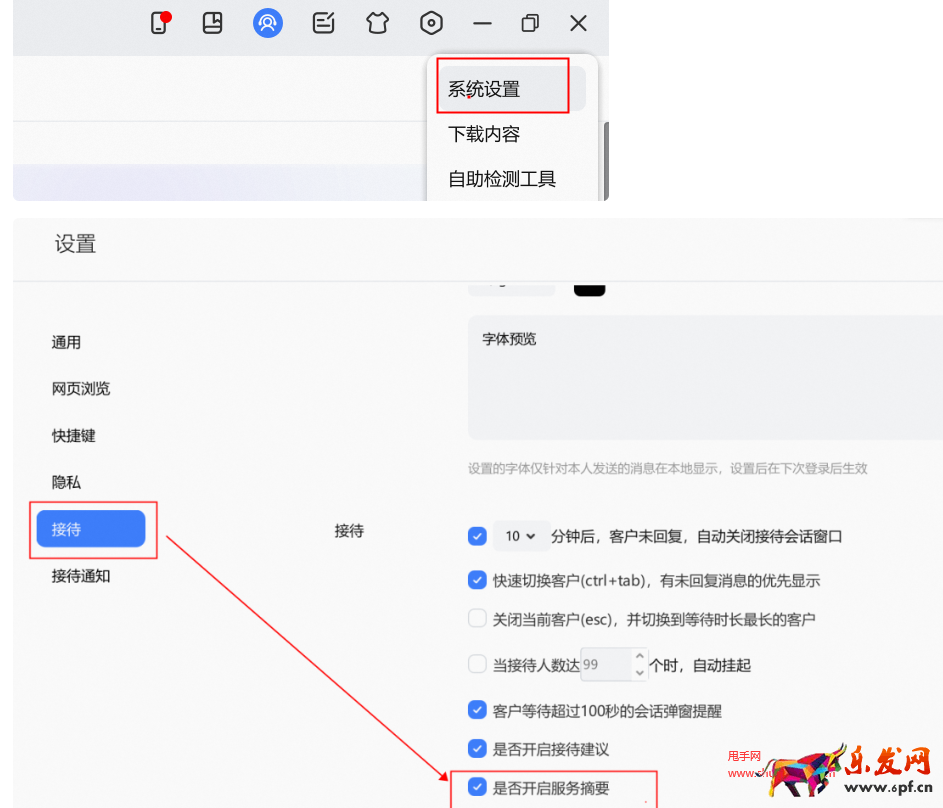Click the black font color swatch
The height and width of the screenshot is (808, 943).
pyautogui.click(x=589, y=290)
